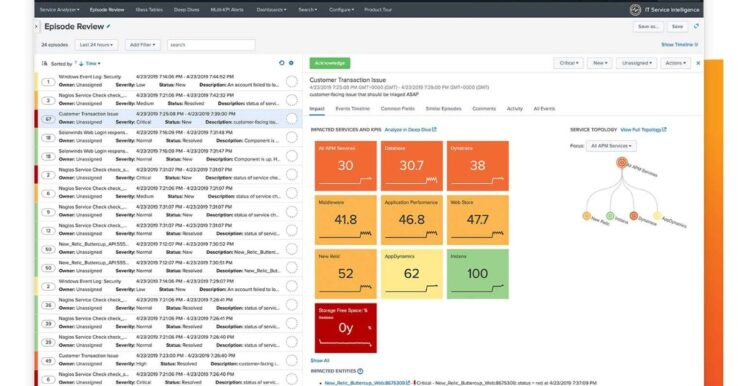Select circle for Nagios Service Check row numbered 9
Screen dimensions: 738x386
pyautogui.click(x=292, y=211)
